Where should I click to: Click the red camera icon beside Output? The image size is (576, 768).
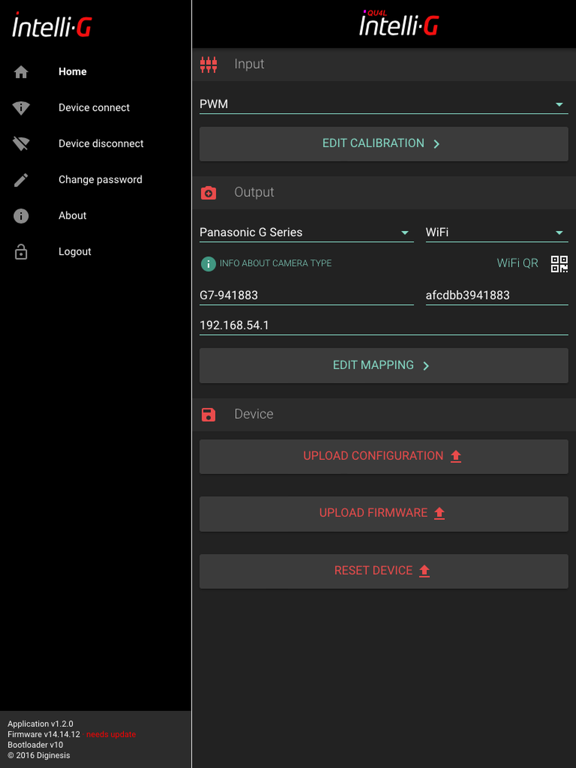[x=209, y=192]
